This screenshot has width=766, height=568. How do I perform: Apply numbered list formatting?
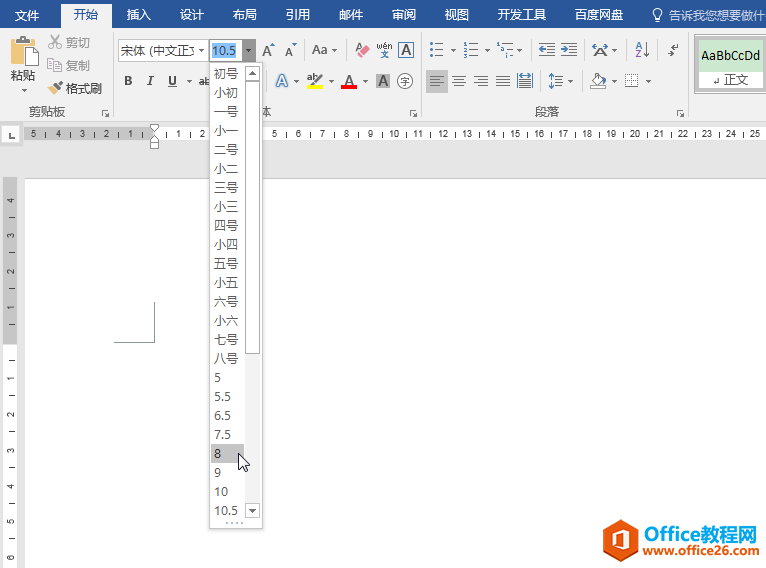point(471,50)
